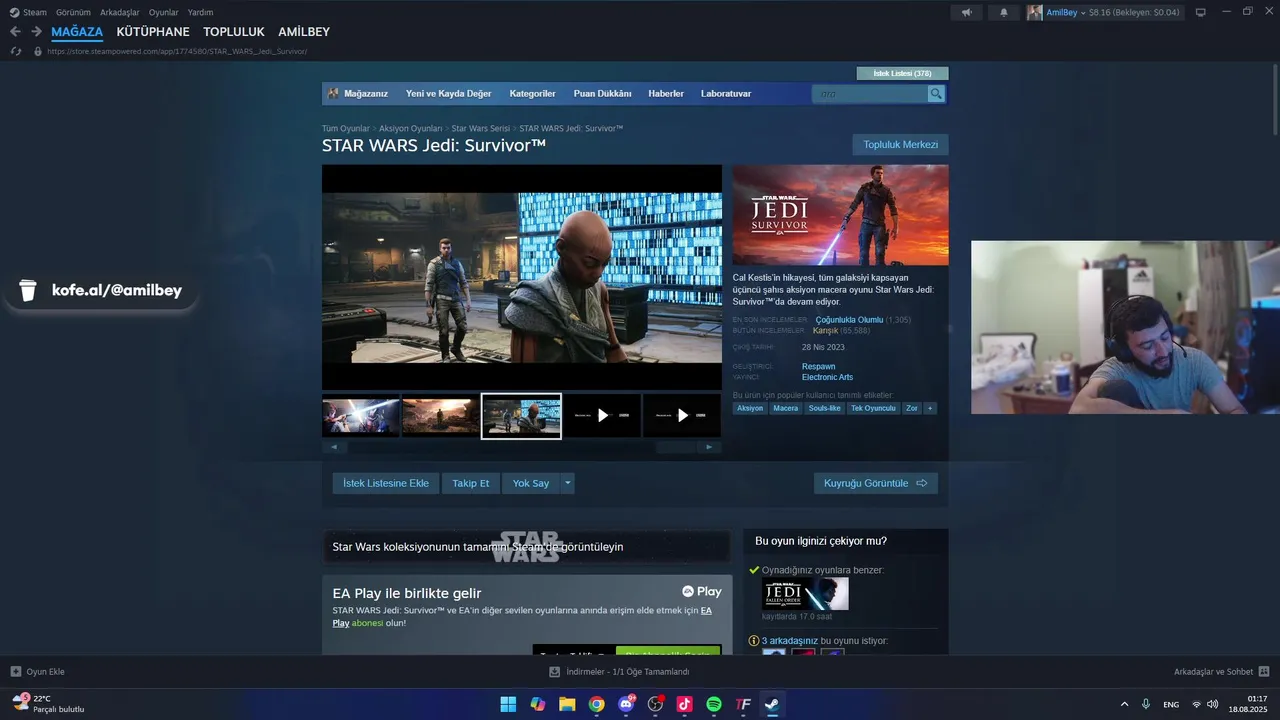Go back with the left arrow icon

[x=15, y=32]
